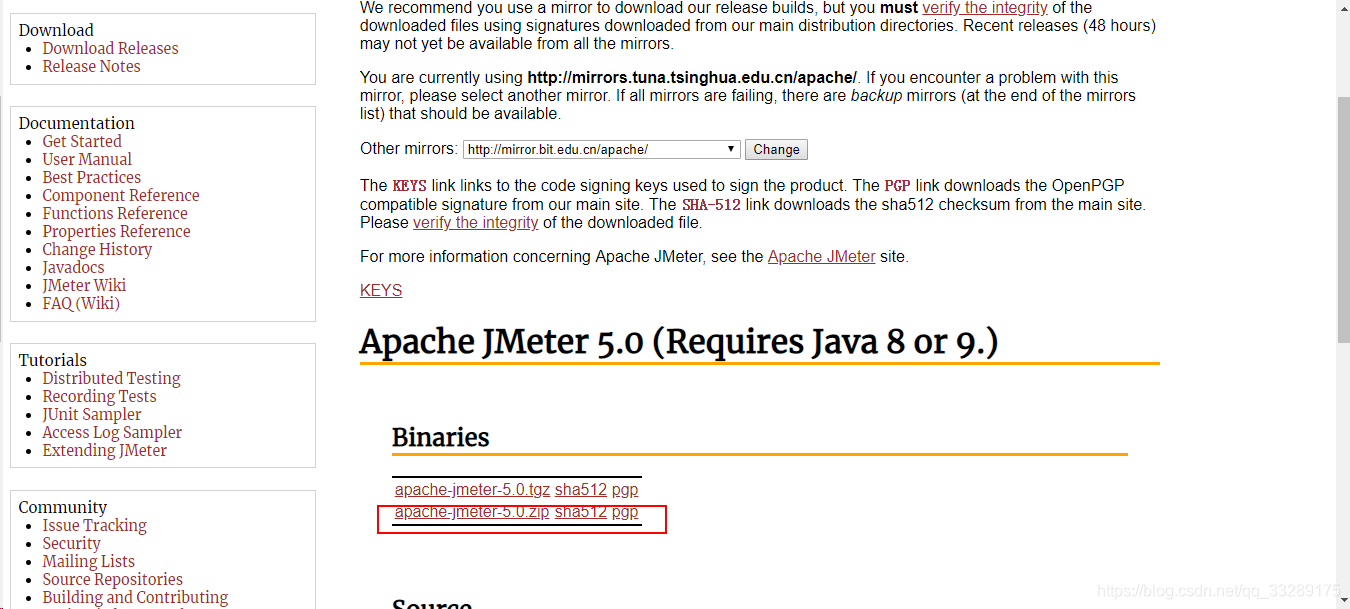The height and width of the screenshot is (609, 1350).
Task: Visit the JMeter Wiki link
Action: point(84,285)
